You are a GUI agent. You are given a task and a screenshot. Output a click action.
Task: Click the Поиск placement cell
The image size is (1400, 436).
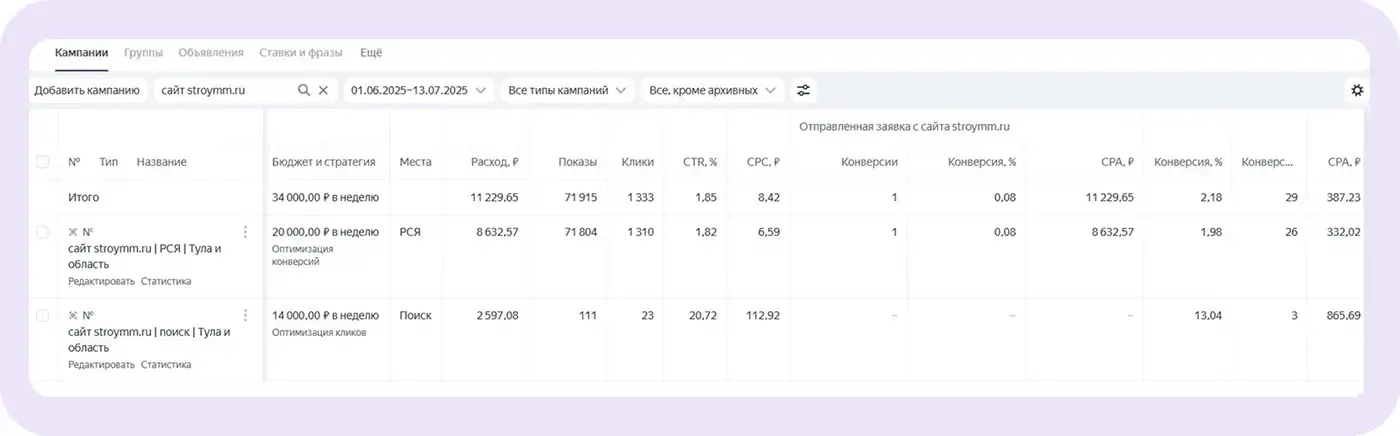tap(415, 315)
